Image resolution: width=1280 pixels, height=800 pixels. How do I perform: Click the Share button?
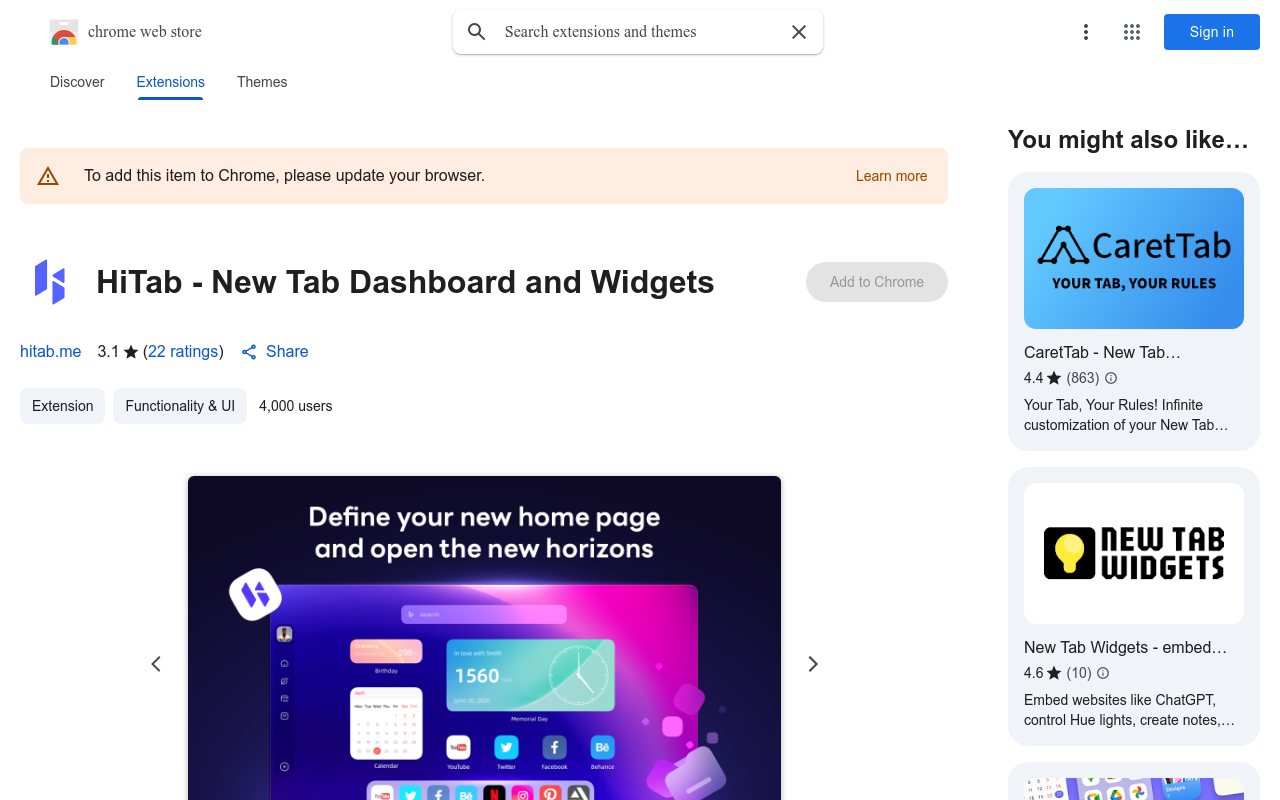tap(275, 351)
